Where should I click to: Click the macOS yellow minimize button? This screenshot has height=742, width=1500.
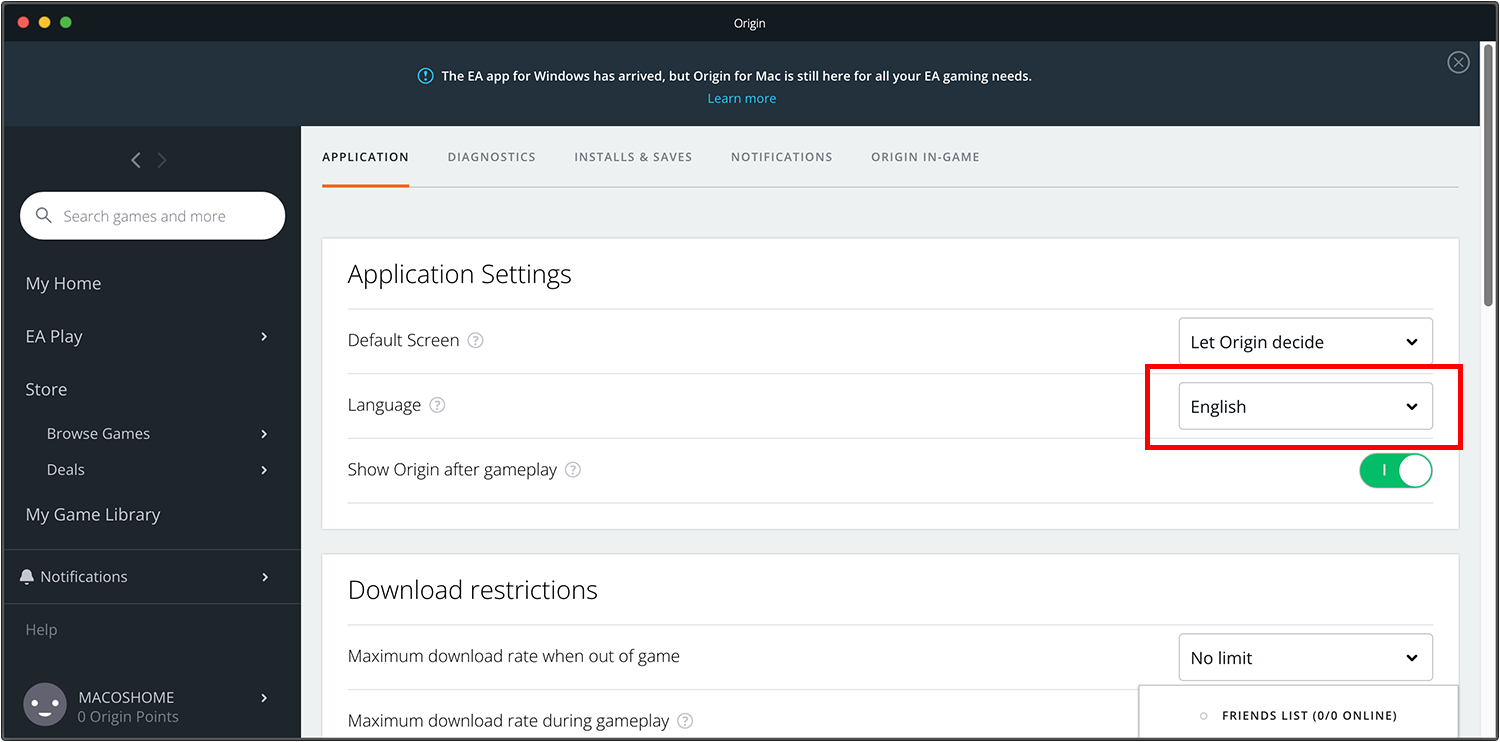tap(44, 22)
